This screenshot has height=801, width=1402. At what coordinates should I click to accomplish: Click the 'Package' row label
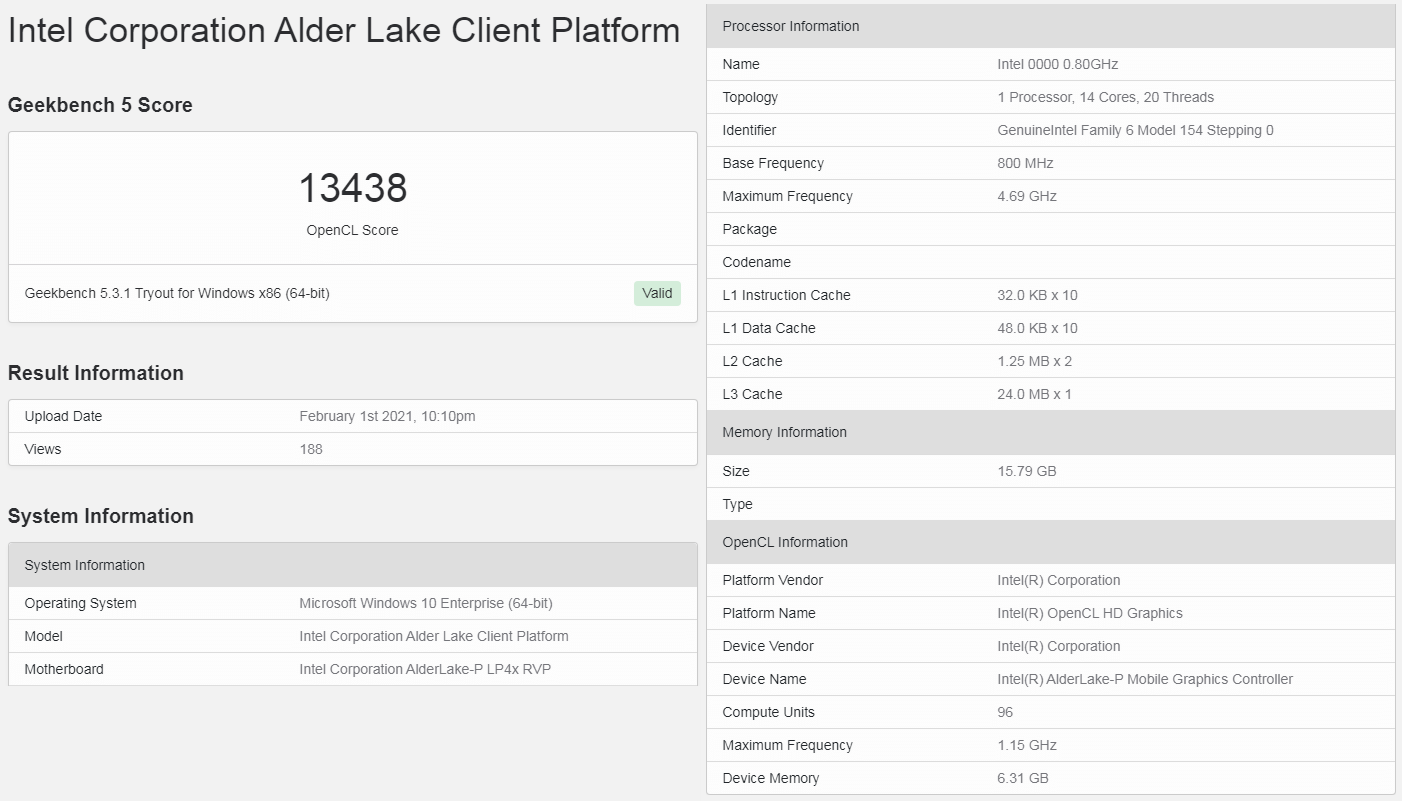[x=750, y=229]
